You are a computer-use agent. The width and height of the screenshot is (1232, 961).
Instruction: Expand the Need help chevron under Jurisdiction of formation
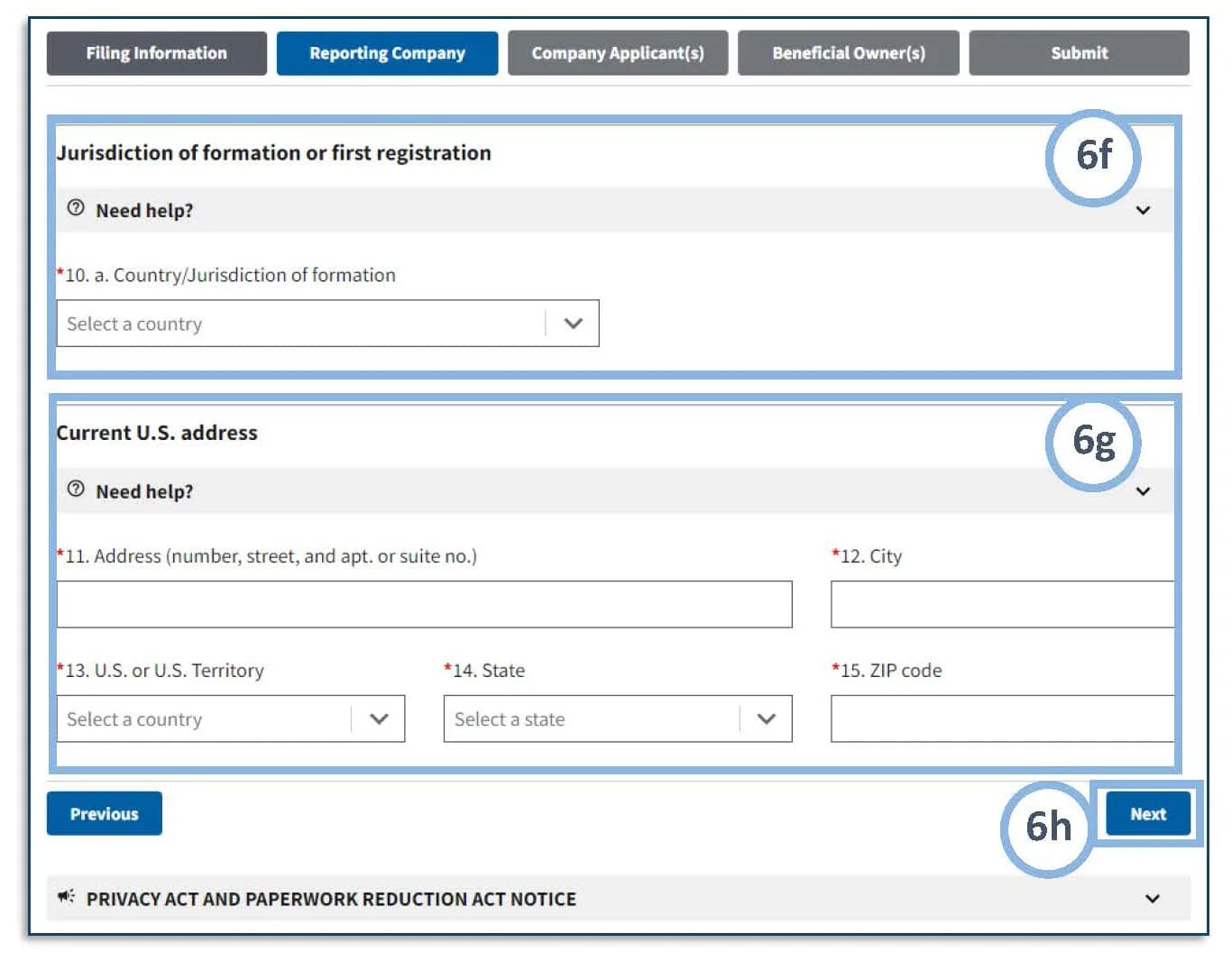tap(1143, 210)
